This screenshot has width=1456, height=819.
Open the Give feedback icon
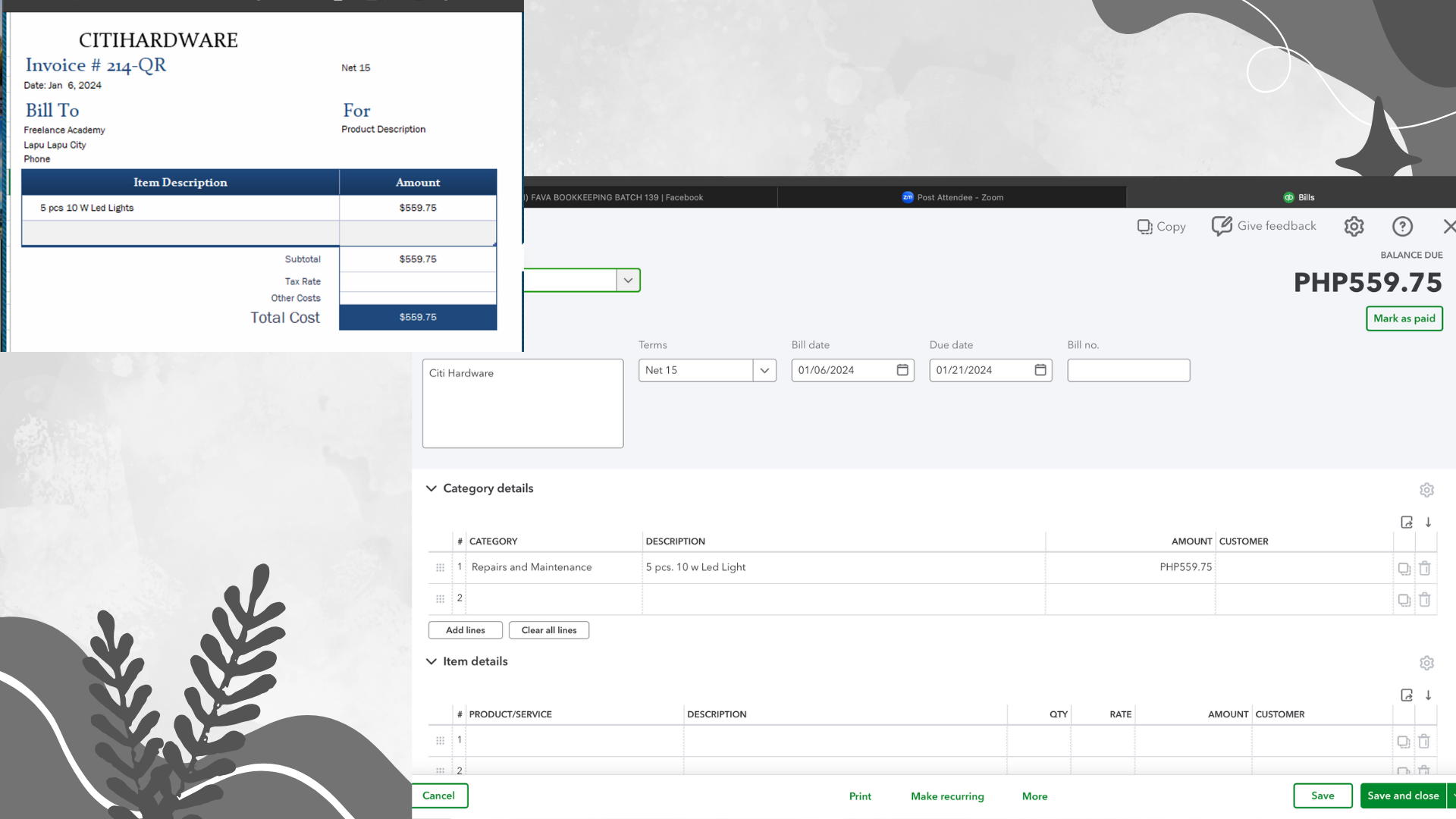point(1222,226)
